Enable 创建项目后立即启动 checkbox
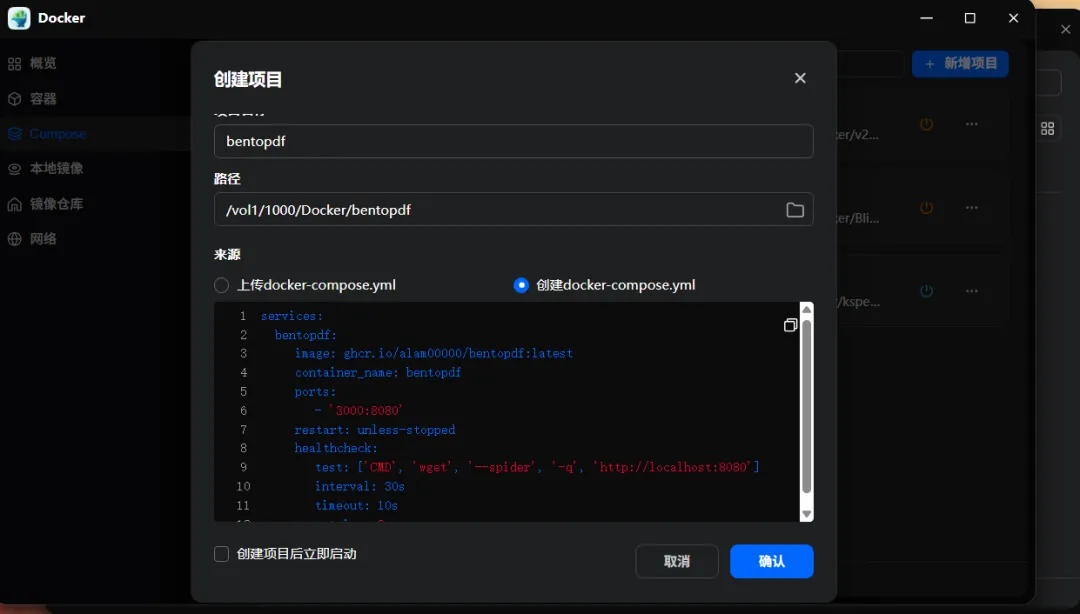The image size is (1080, 614). click(x=221, y=554)
